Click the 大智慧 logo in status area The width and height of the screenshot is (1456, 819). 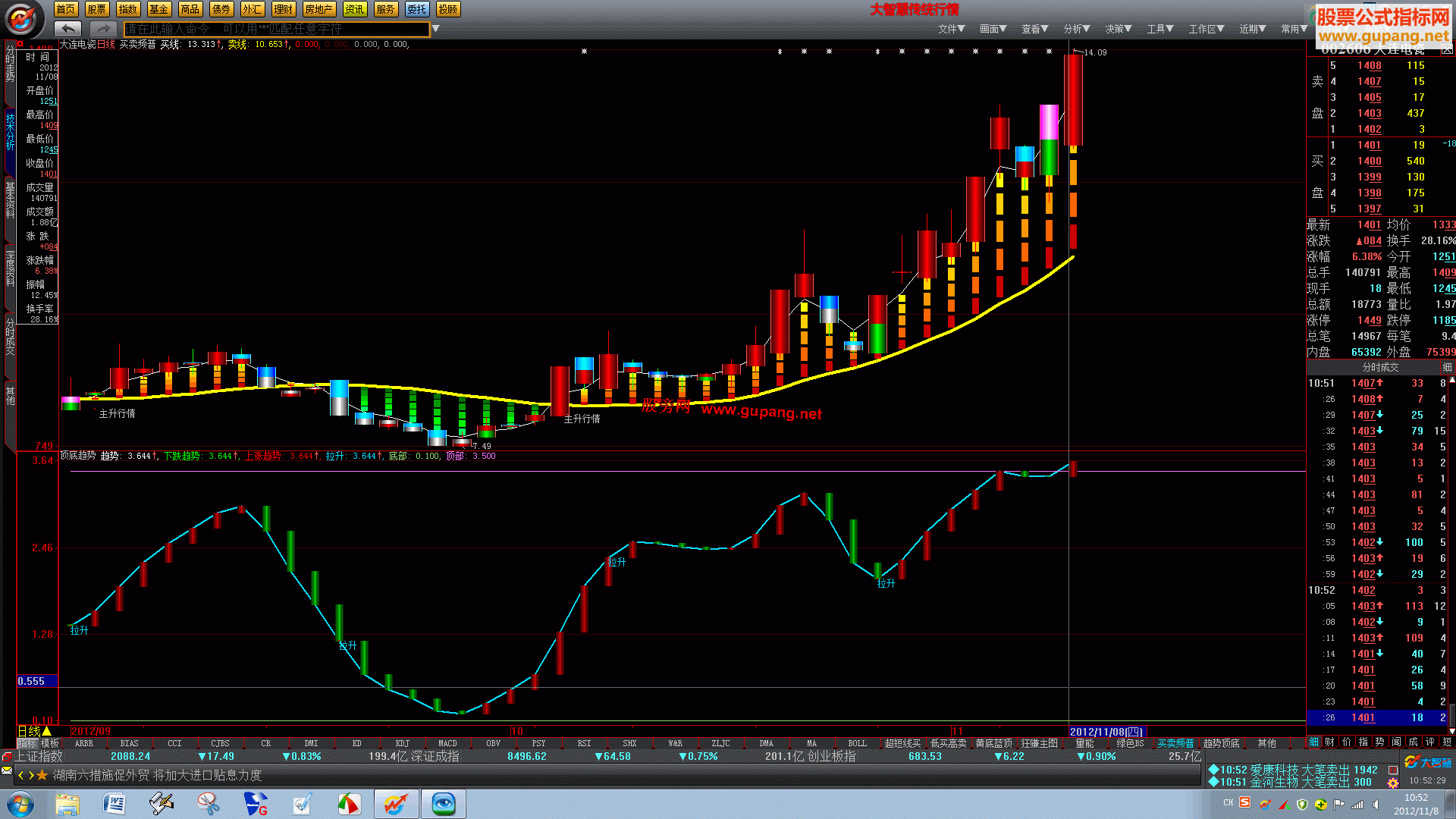coord(1428,761)
